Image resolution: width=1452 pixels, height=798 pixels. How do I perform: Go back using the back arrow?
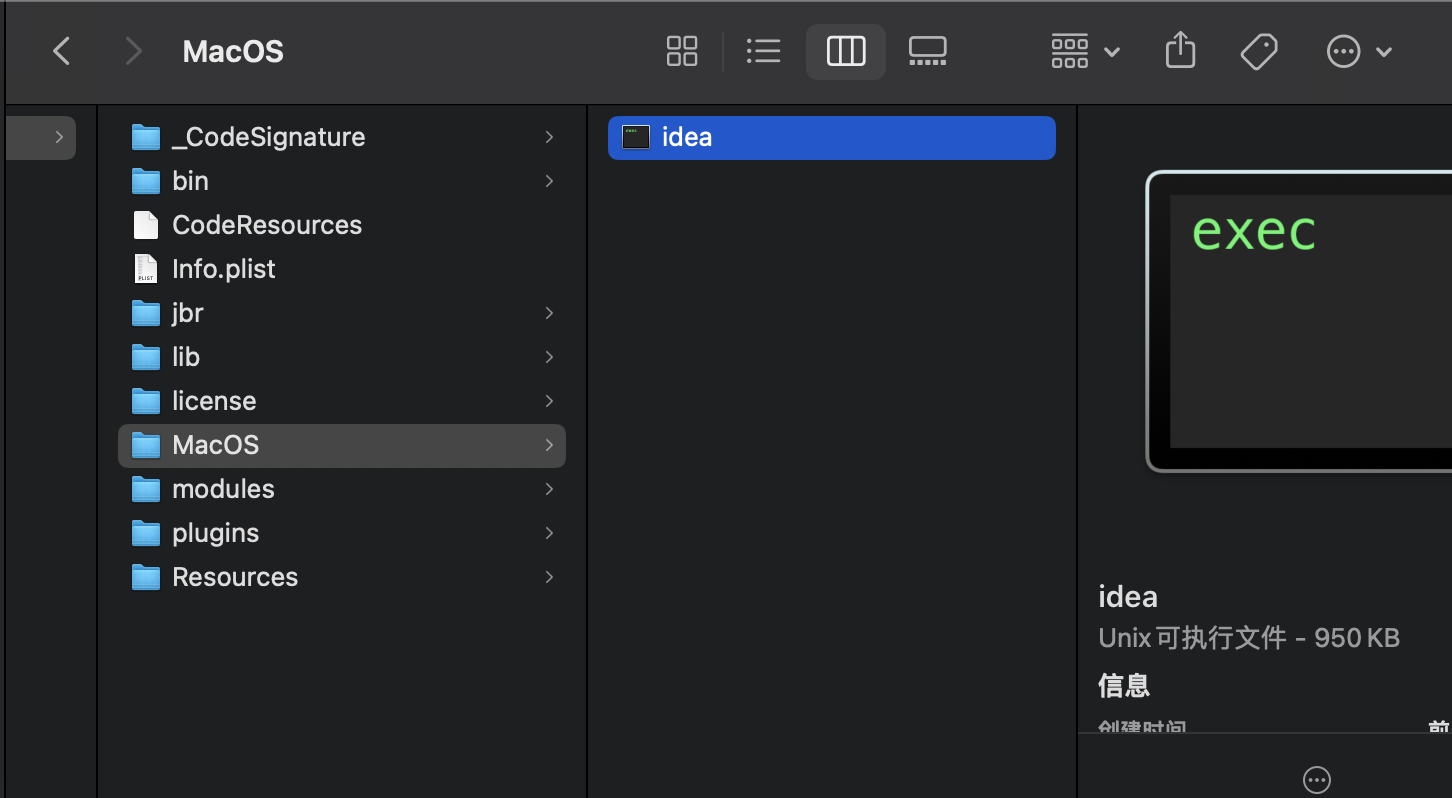click(62, 51)
